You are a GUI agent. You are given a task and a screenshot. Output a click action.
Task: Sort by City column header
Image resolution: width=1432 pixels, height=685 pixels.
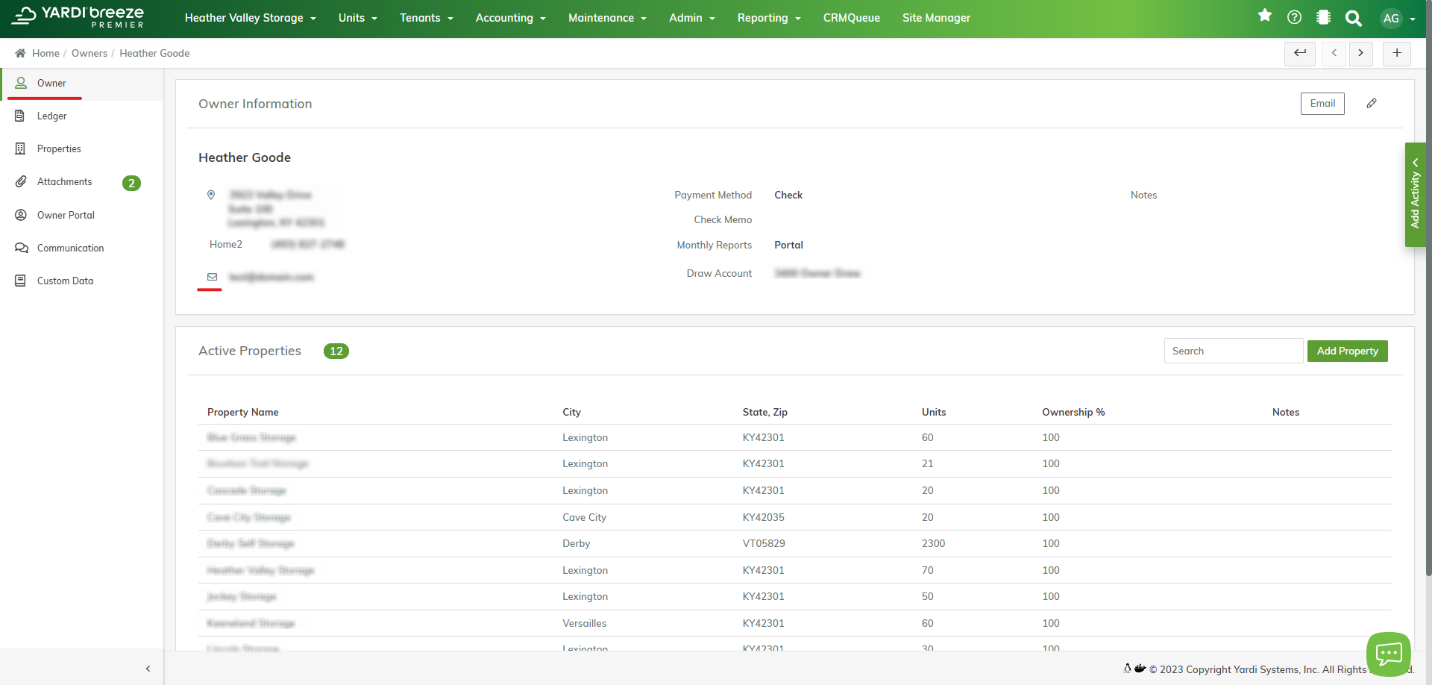[x=571, y=412]
